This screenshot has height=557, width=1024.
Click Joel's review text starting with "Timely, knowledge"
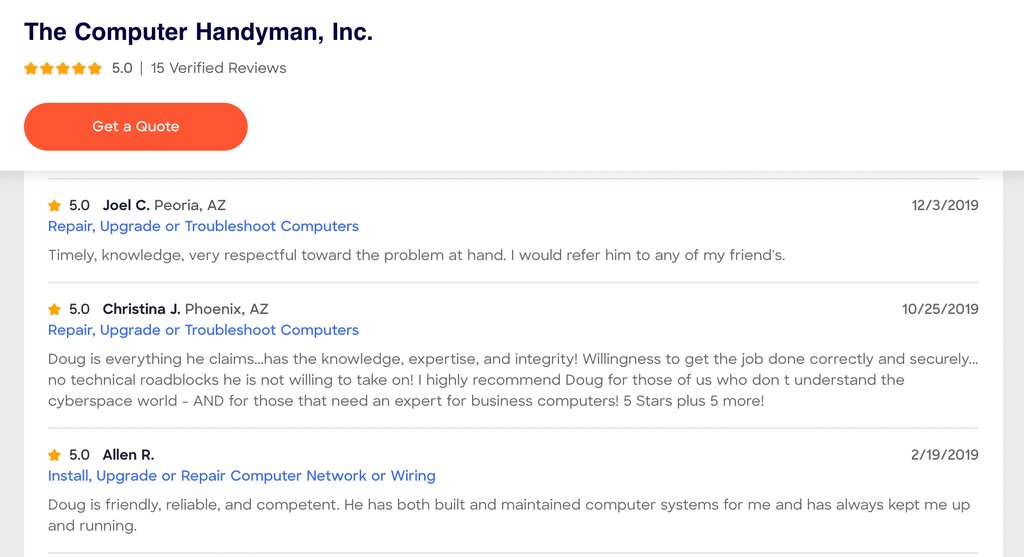coord(416,255)
